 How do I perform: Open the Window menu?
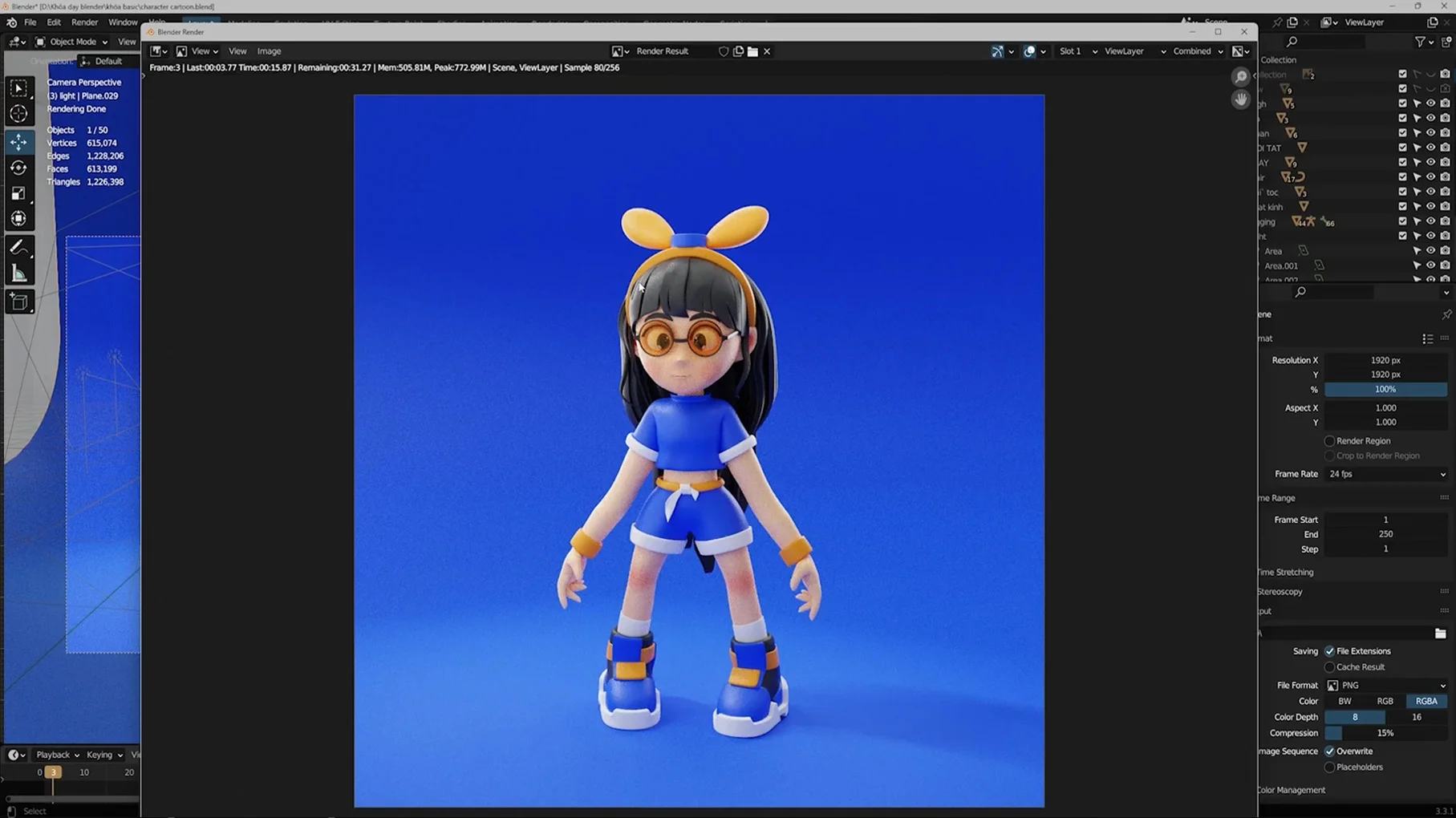[122, 22]
